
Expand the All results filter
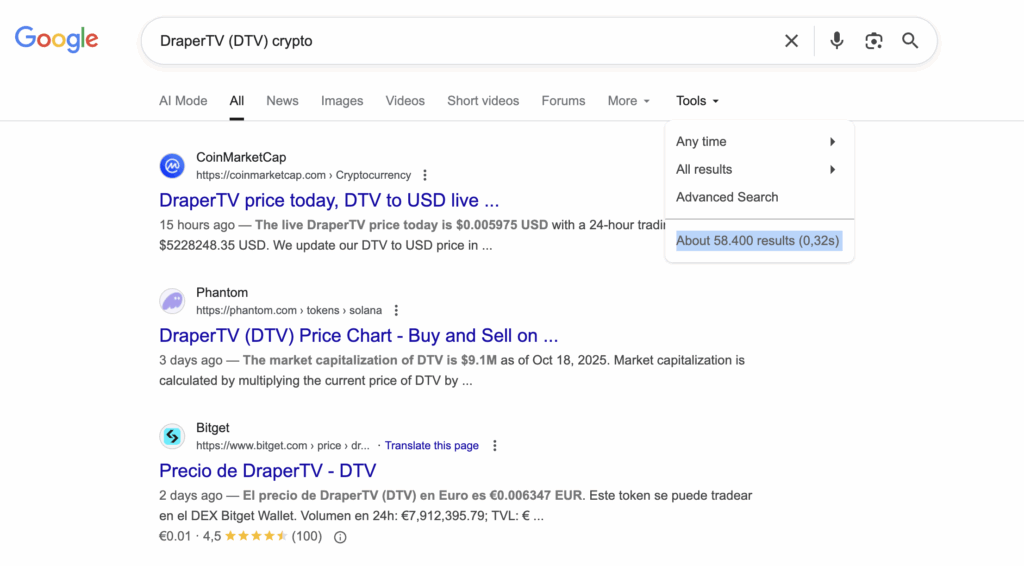click(x=757, y=170)
